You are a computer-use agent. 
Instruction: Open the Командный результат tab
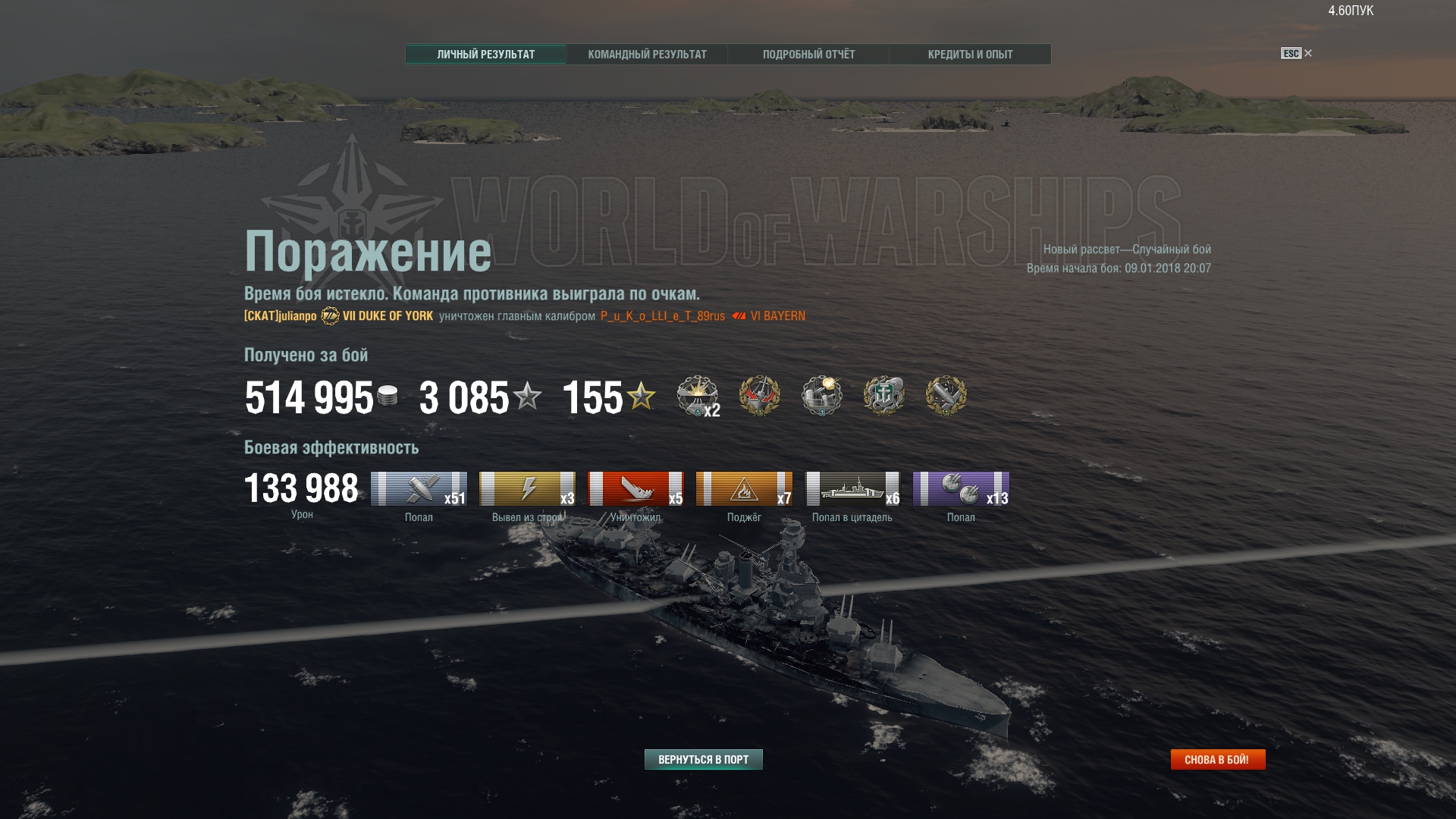[x=647, y=54]
